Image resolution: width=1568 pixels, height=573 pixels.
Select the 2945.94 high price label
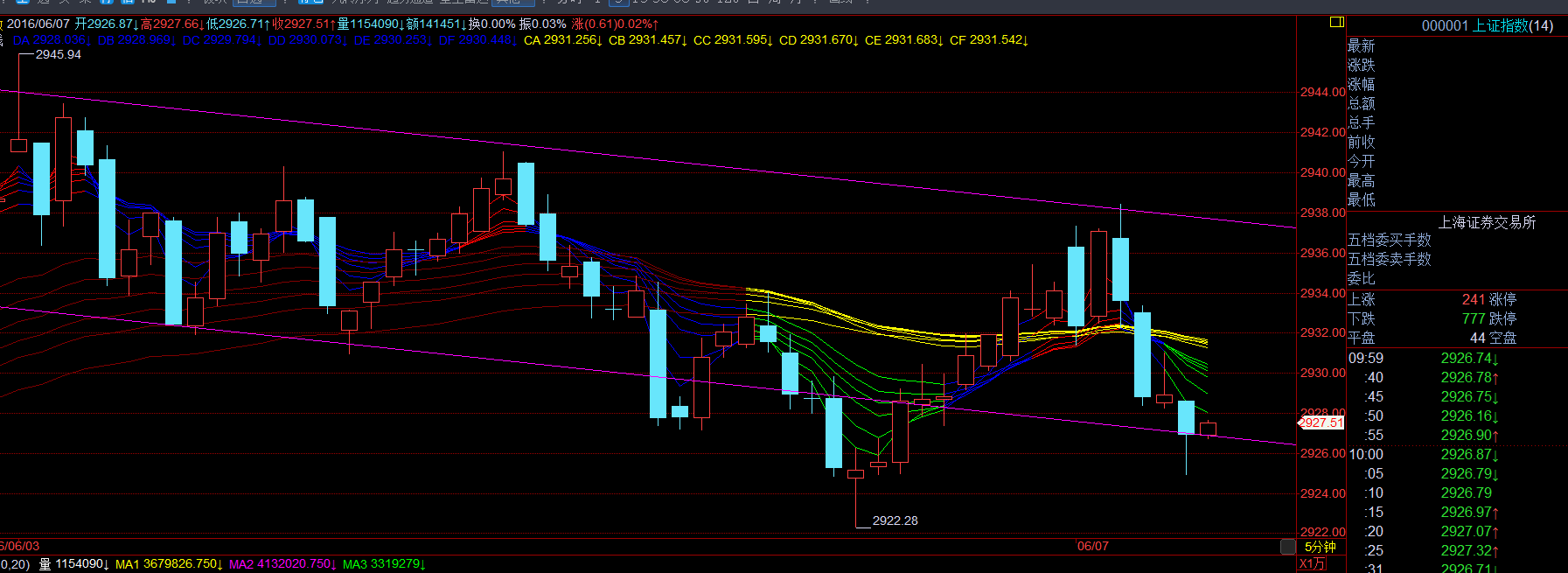pos(58,54)
